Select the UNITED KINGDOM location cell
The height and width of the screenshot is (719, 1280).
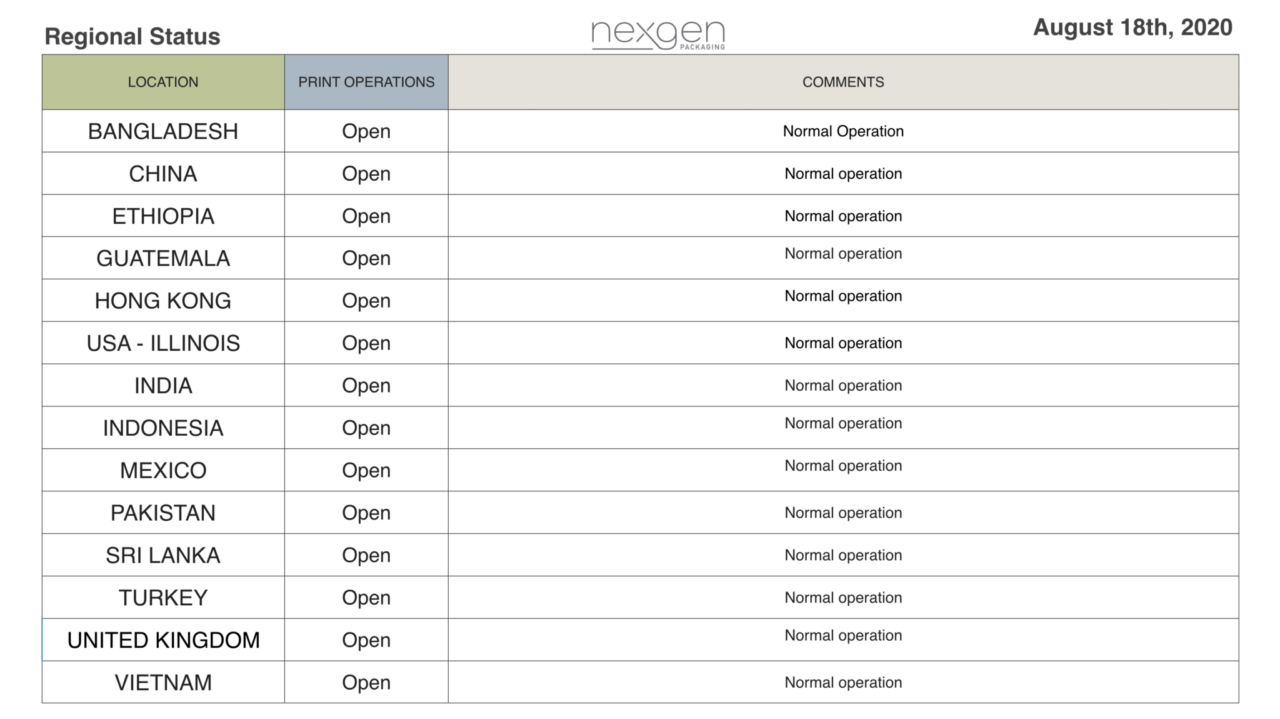(x=163, y=640)
